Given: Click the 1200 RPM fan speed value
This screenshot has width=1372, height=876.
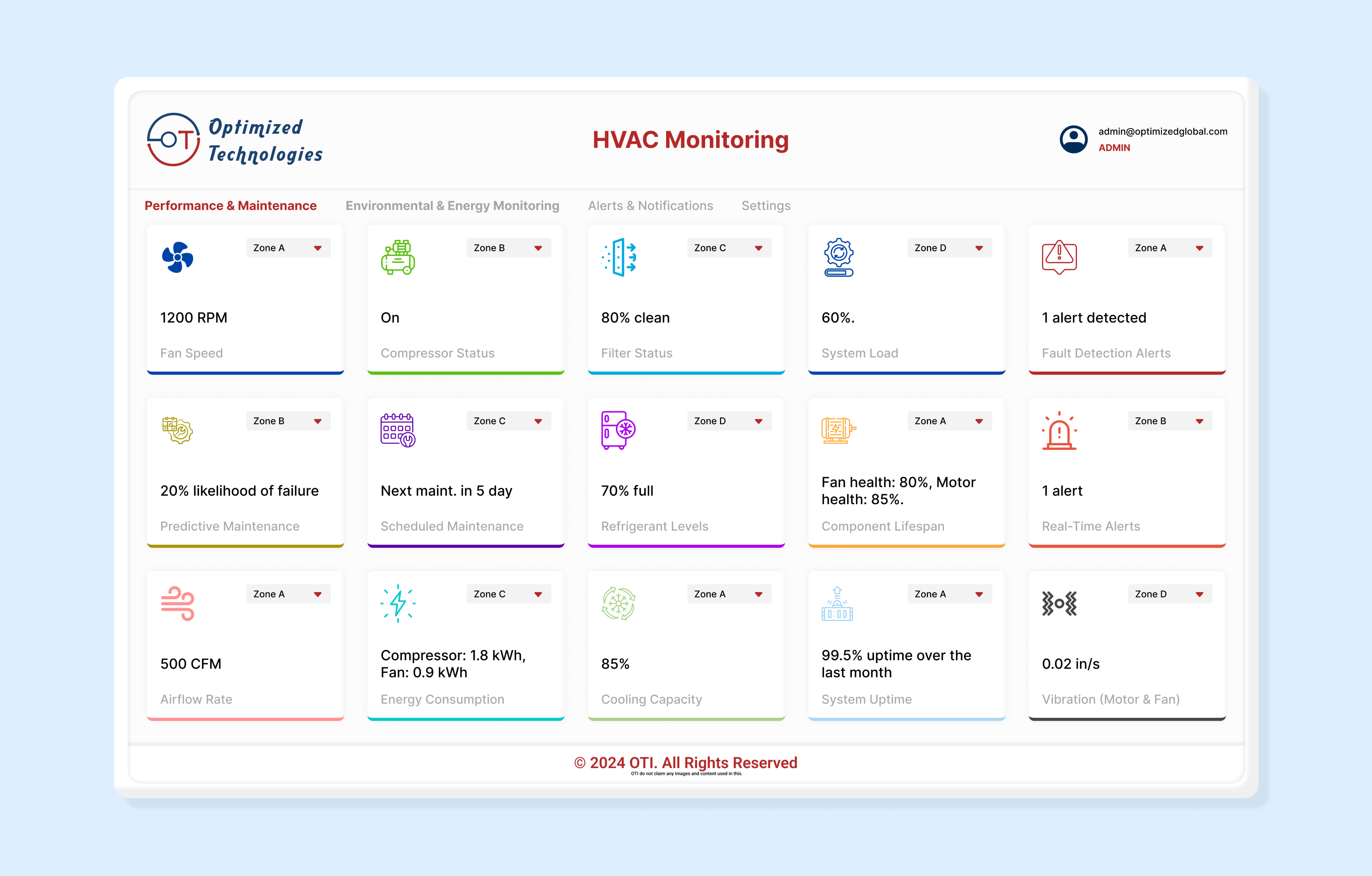Looking at the screenshot, I should 194,318.
